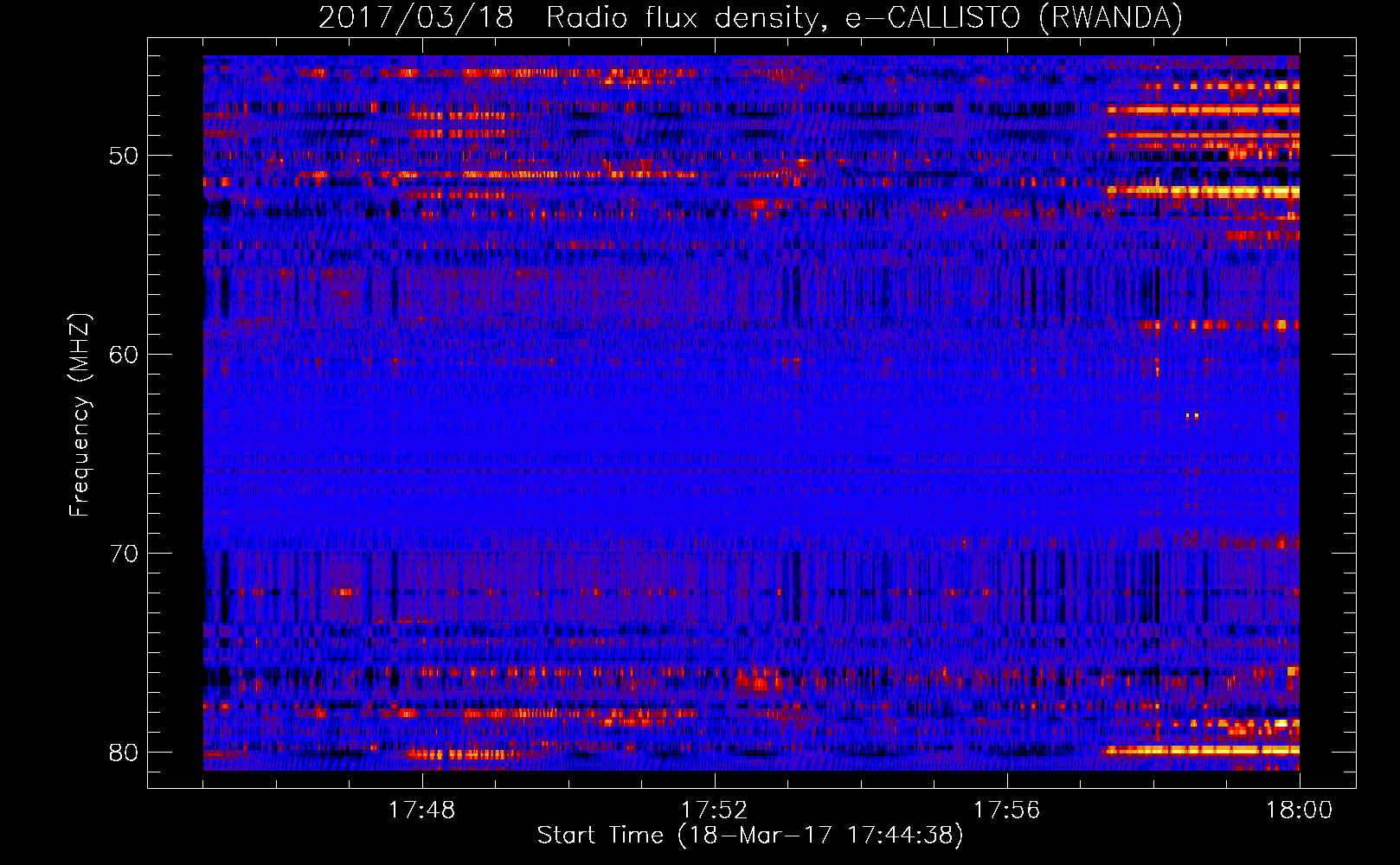Click the 50 frequency tick label
The height and width of the screenshot is (865, 1400).
click(124, 157)
